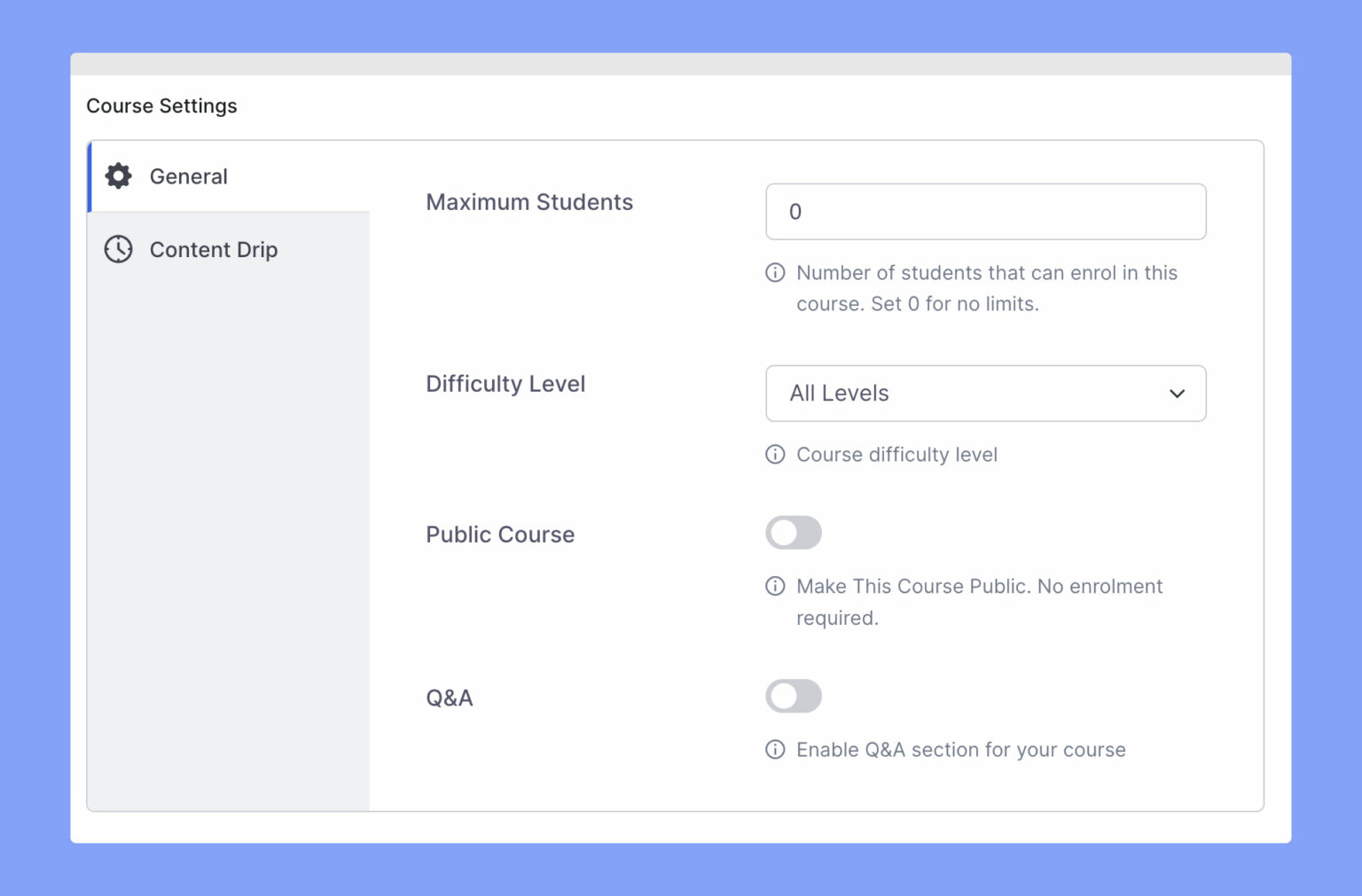Select the General settings tab

point(188,175)
